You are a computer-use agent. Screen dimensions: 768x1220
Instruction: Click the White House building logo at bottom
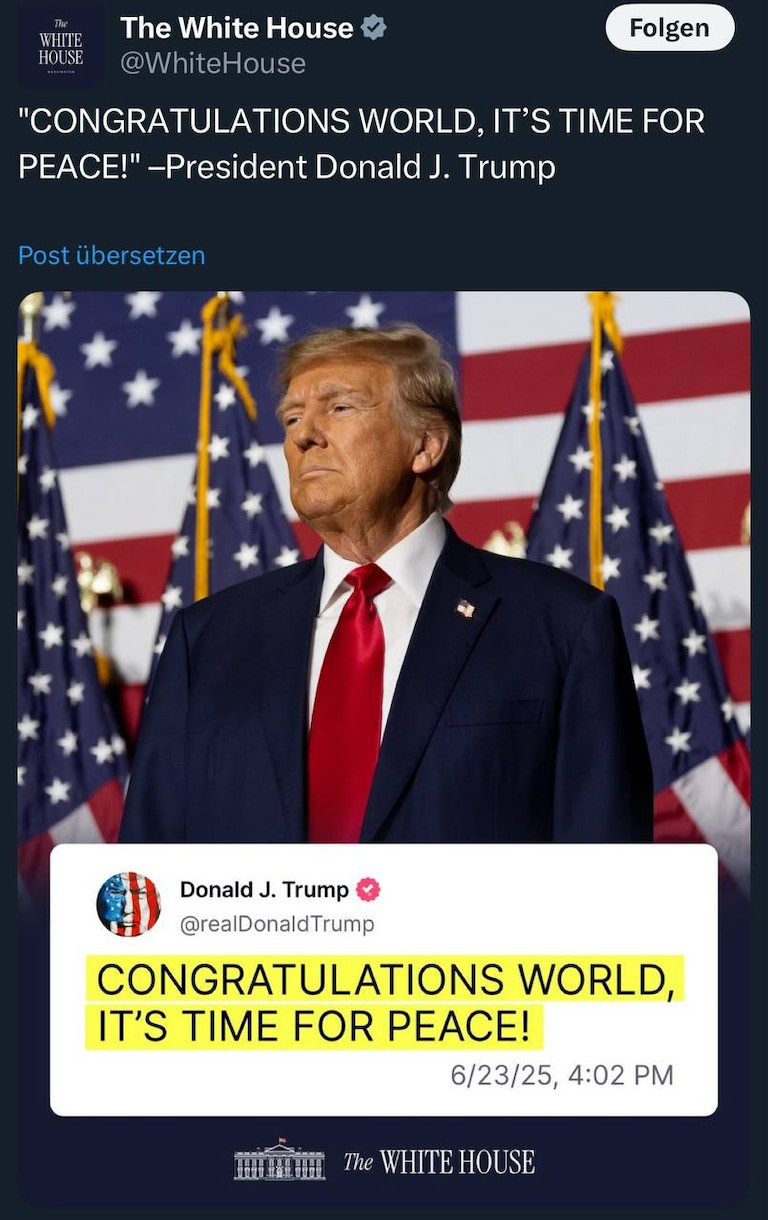tap(279, 1162)
